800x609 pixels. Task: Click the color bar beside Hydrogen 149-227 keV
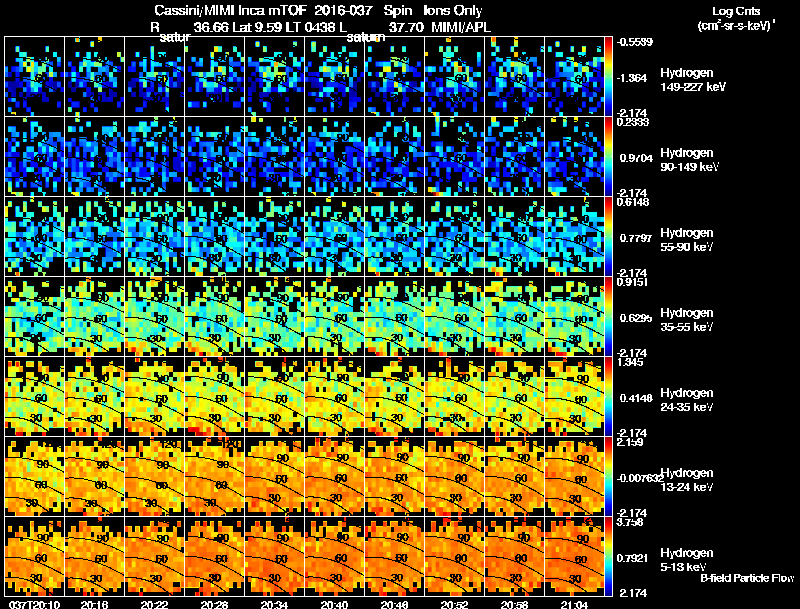[x=608, y=77]
